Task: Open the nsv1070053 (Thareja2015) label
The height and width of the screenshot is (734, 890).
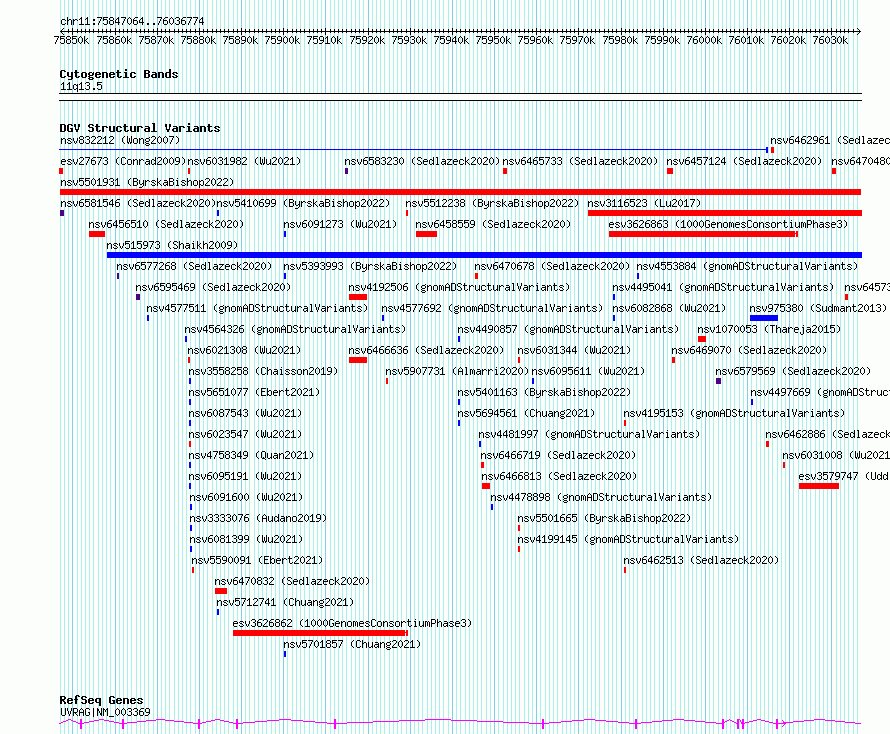Action: (x=769, y=329)
